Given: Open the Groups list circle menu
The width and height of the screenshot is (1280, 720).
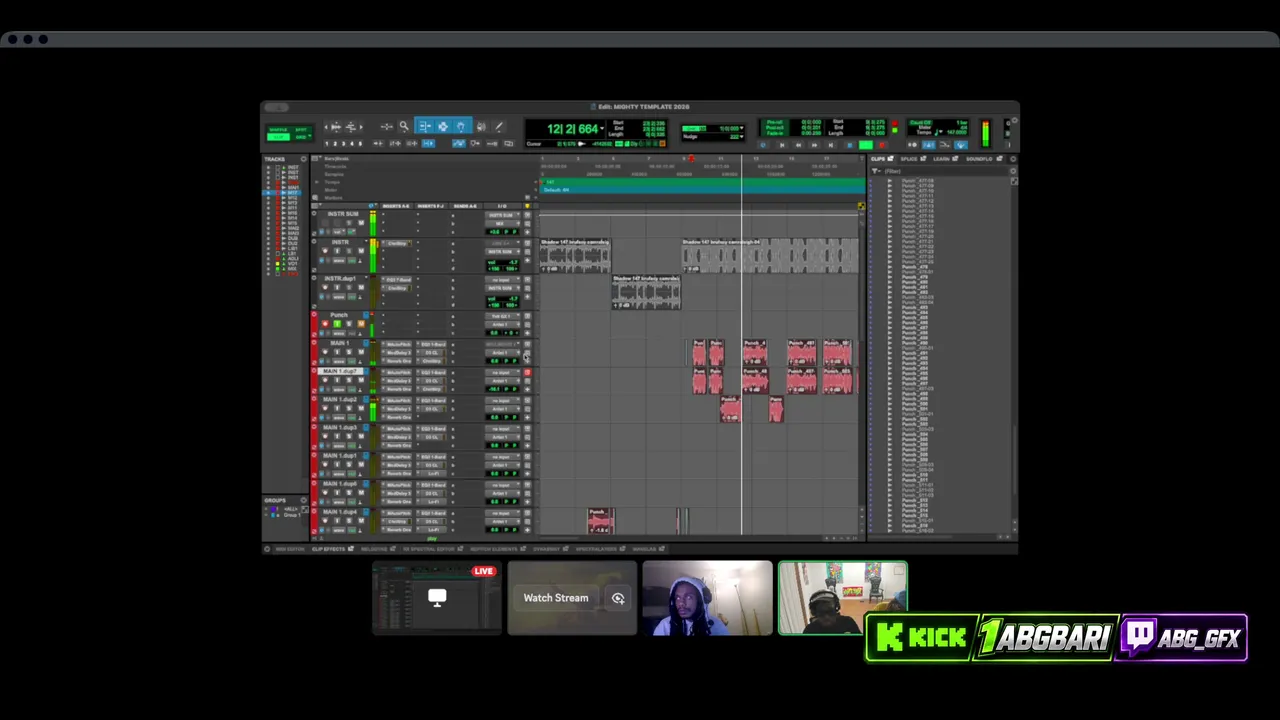Looking at the screenshot, I should pyautogui.click(x=304, y=500).
